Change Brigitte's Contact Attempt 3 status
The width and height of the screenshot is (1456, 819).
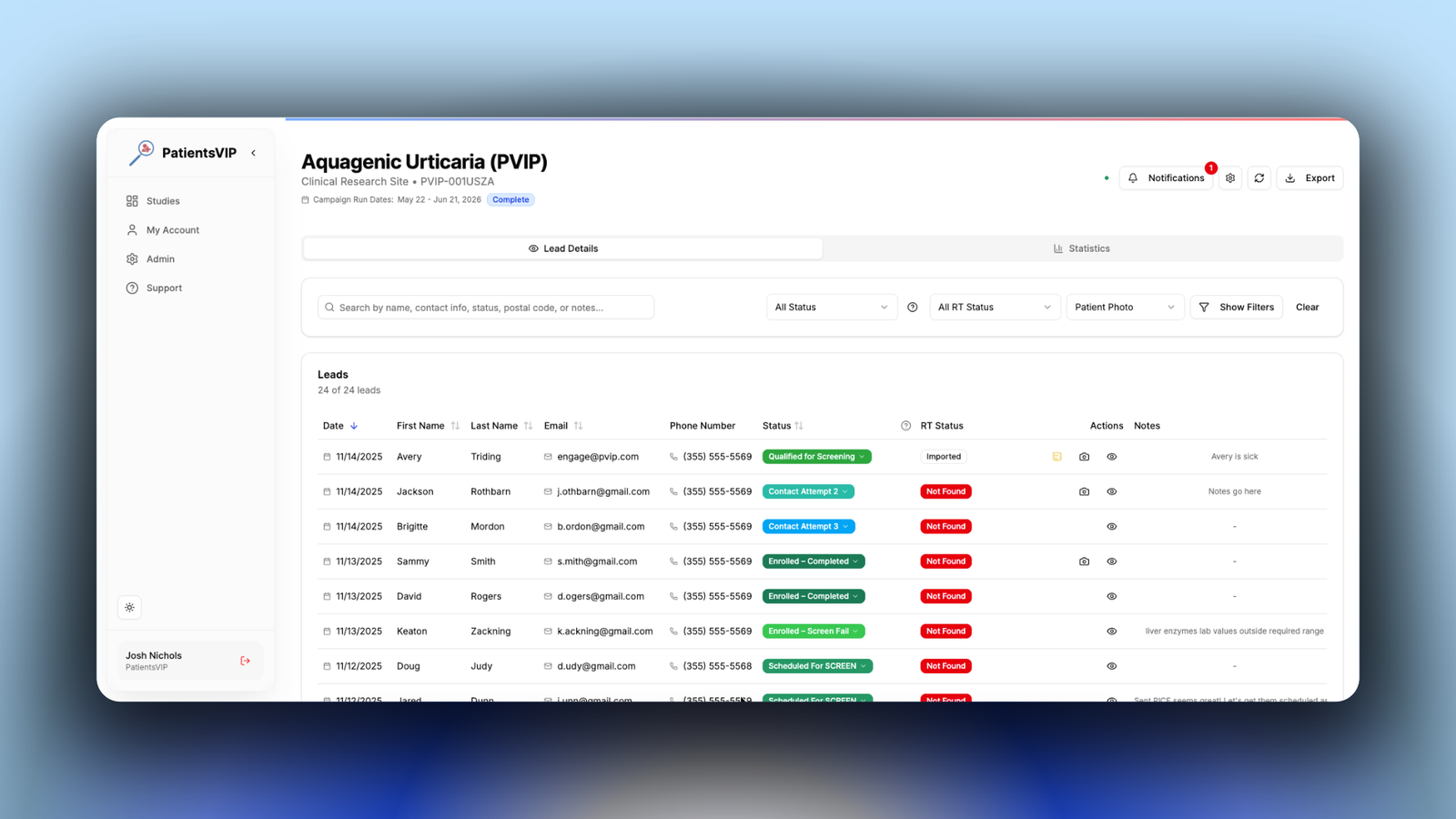pos(808,527)
